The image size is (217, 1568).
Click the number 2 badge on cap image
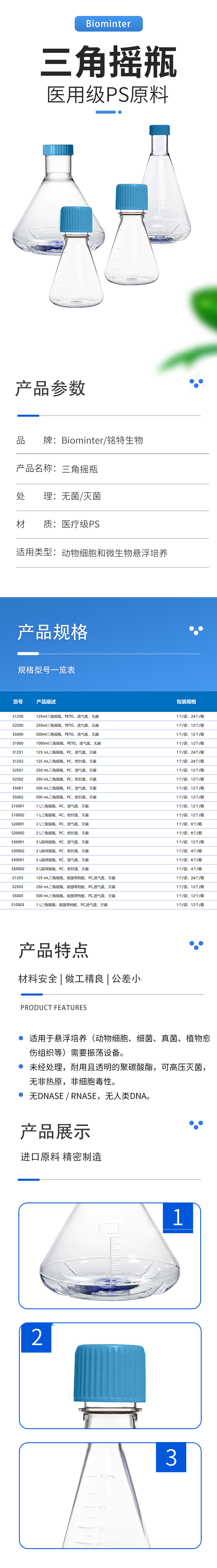[x=37, y=1337]
